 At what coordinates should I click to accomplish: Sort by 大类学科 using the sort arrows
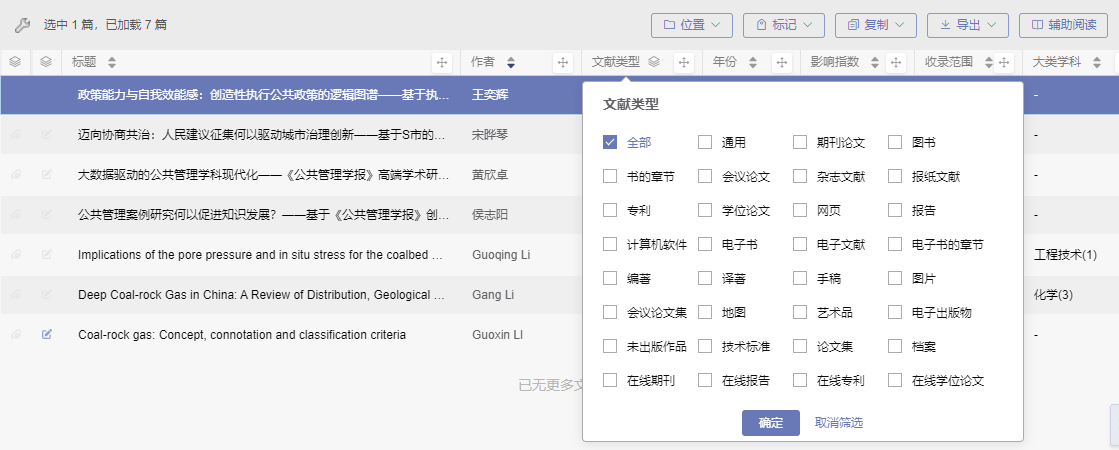[x=1096, y=63]
